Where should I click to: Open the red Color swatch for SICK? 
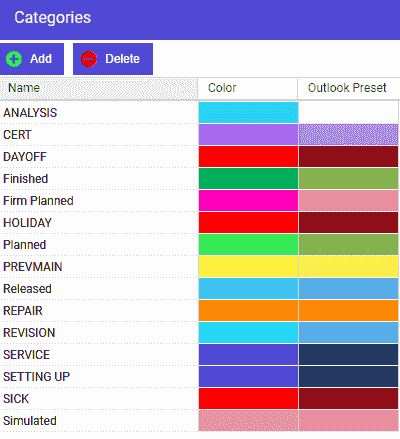(248, 399)
